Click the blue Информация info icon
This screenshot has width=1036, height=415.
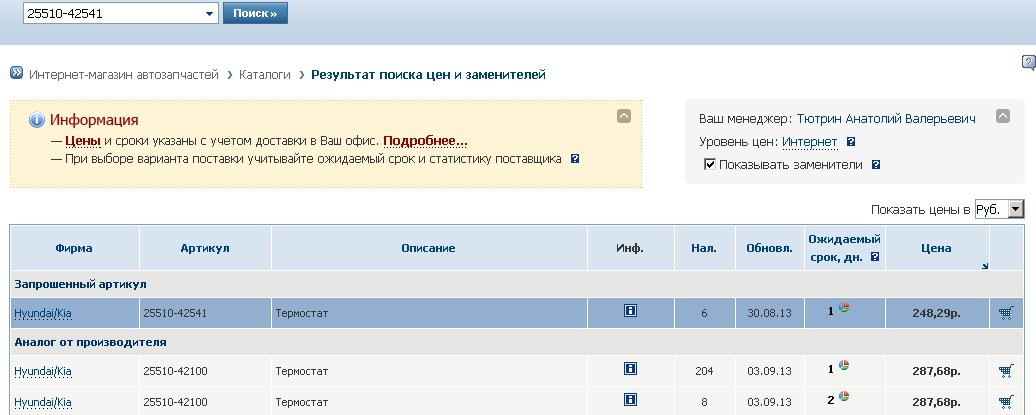tap(36, 120)
